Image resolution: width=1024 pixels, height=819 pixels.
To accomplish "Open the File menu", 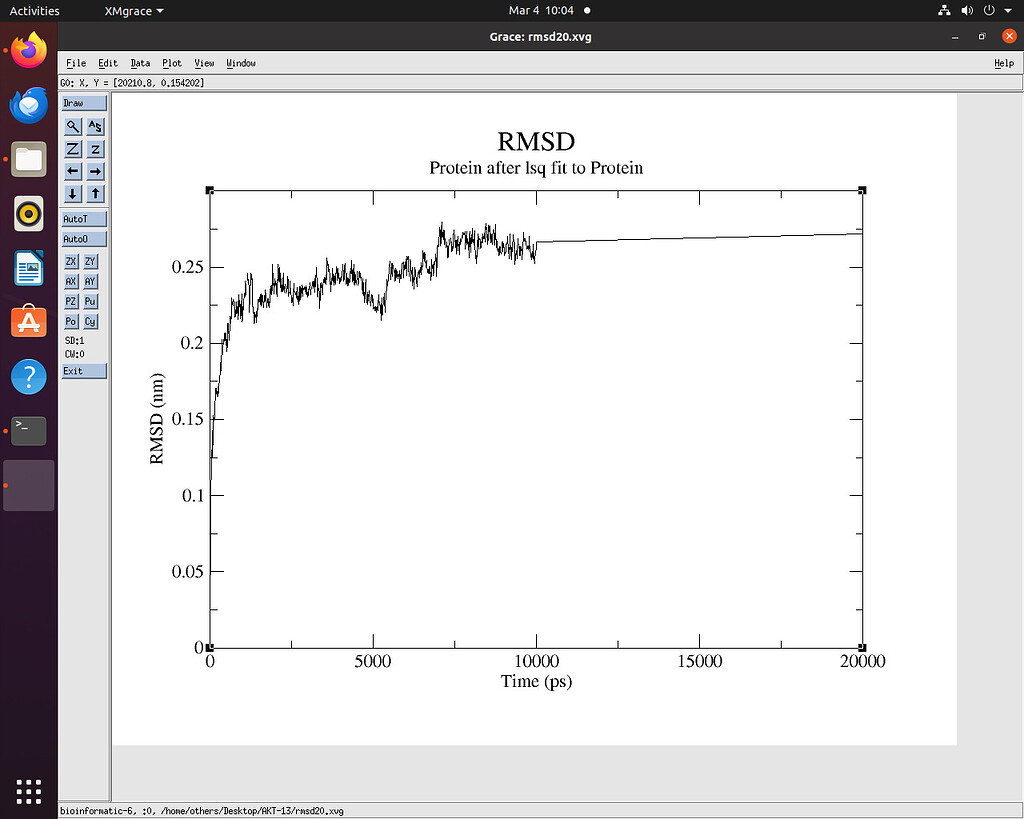I will coord(76,63).
